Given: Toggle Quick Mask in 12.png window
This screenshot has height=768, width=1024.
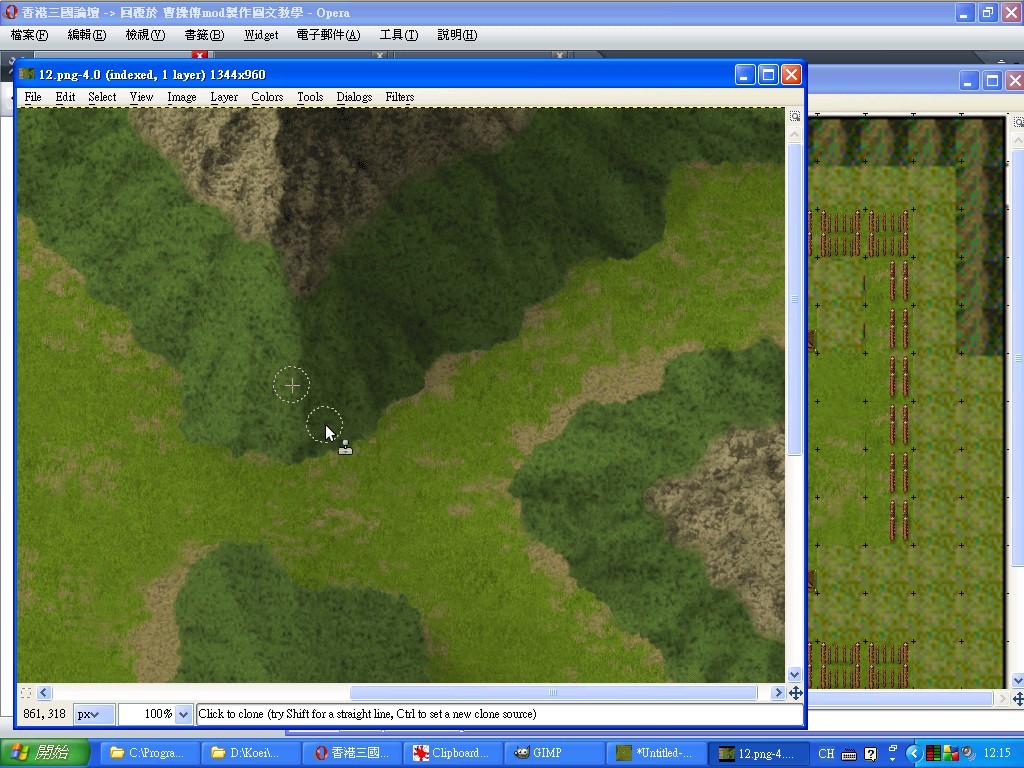Looking at the screenshot, I should click(25, 693).
